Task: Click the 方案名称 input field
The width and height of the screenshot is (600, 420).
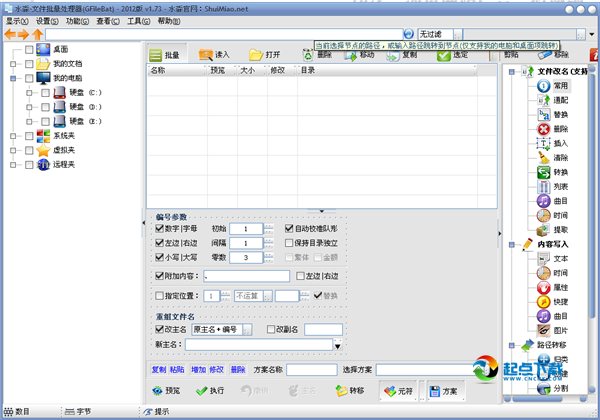Action: [312, 370]
